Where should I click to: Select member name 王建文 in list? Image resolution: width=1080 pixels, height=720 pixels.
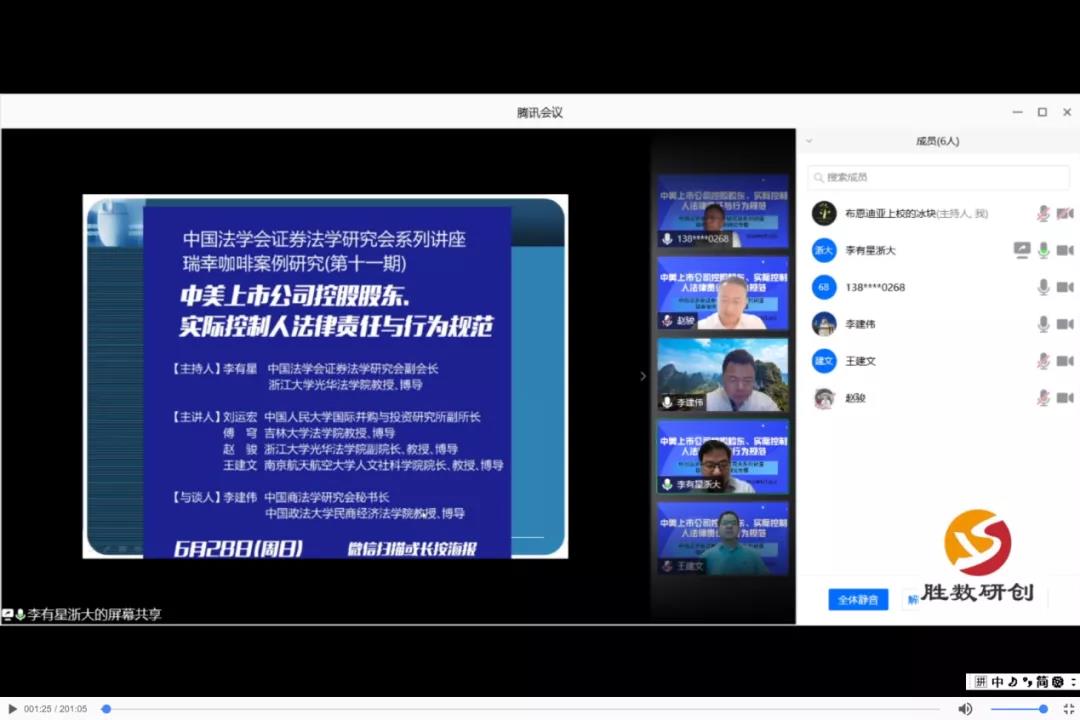[x=860, y=361]
